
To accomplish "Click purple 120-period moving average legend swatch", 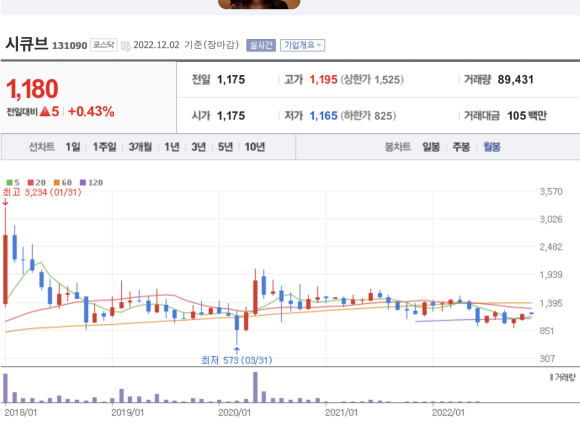I will 83,182.
